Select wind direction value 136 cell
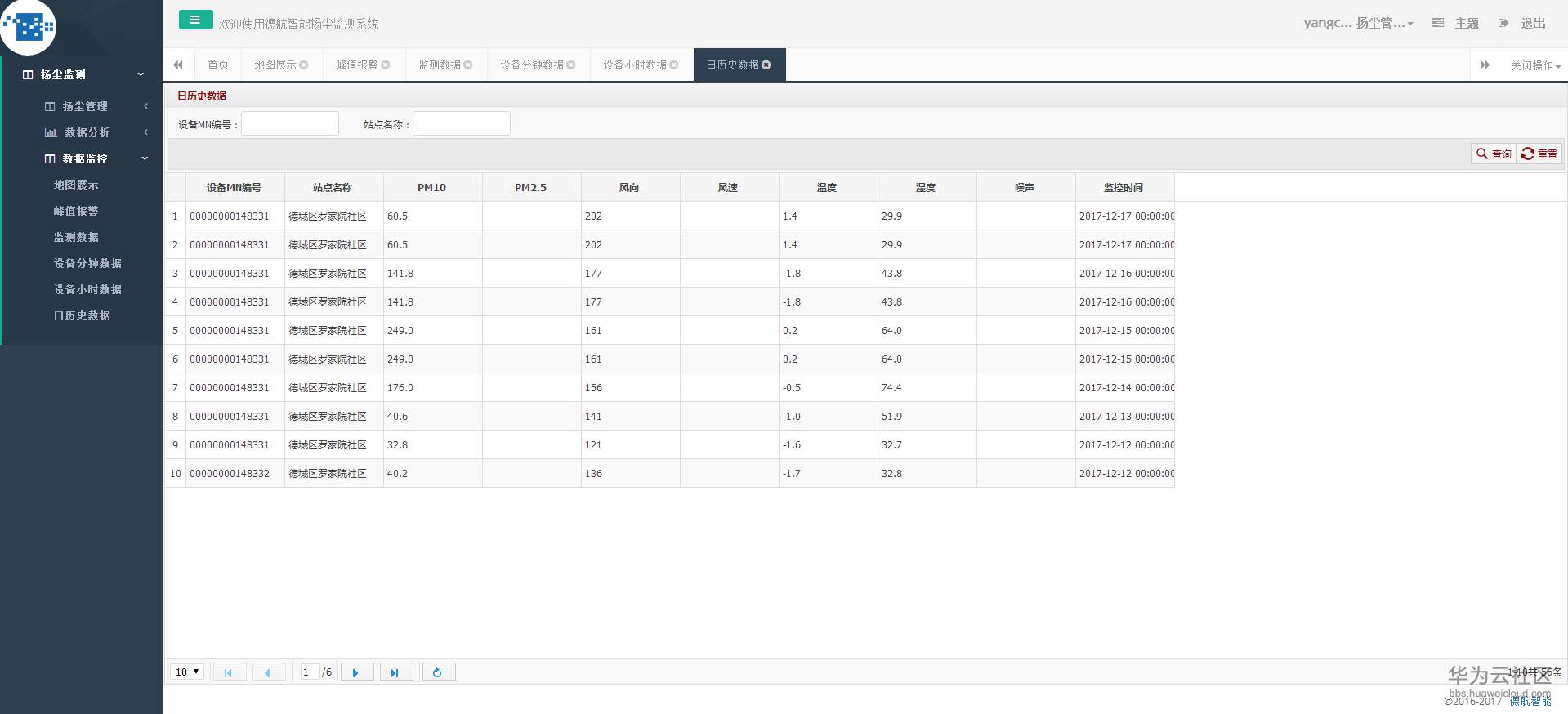Viewport: 1568px width, 714px height. 630,474
